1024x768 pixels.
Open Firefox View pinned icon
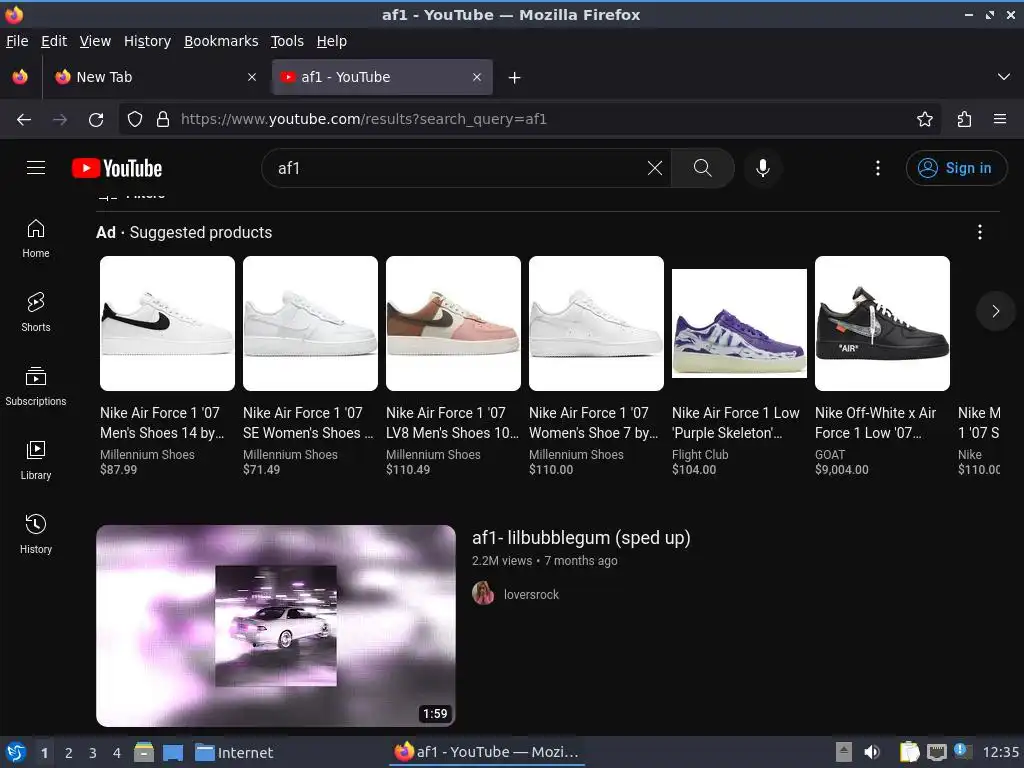coord(20,77)
